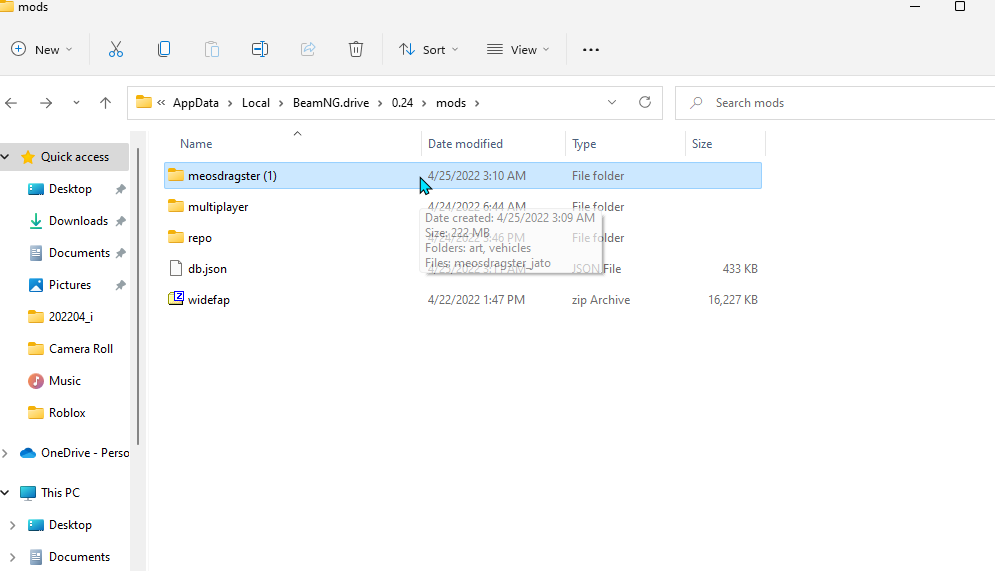Open the See more ellipsis menu

coord(591,49)
